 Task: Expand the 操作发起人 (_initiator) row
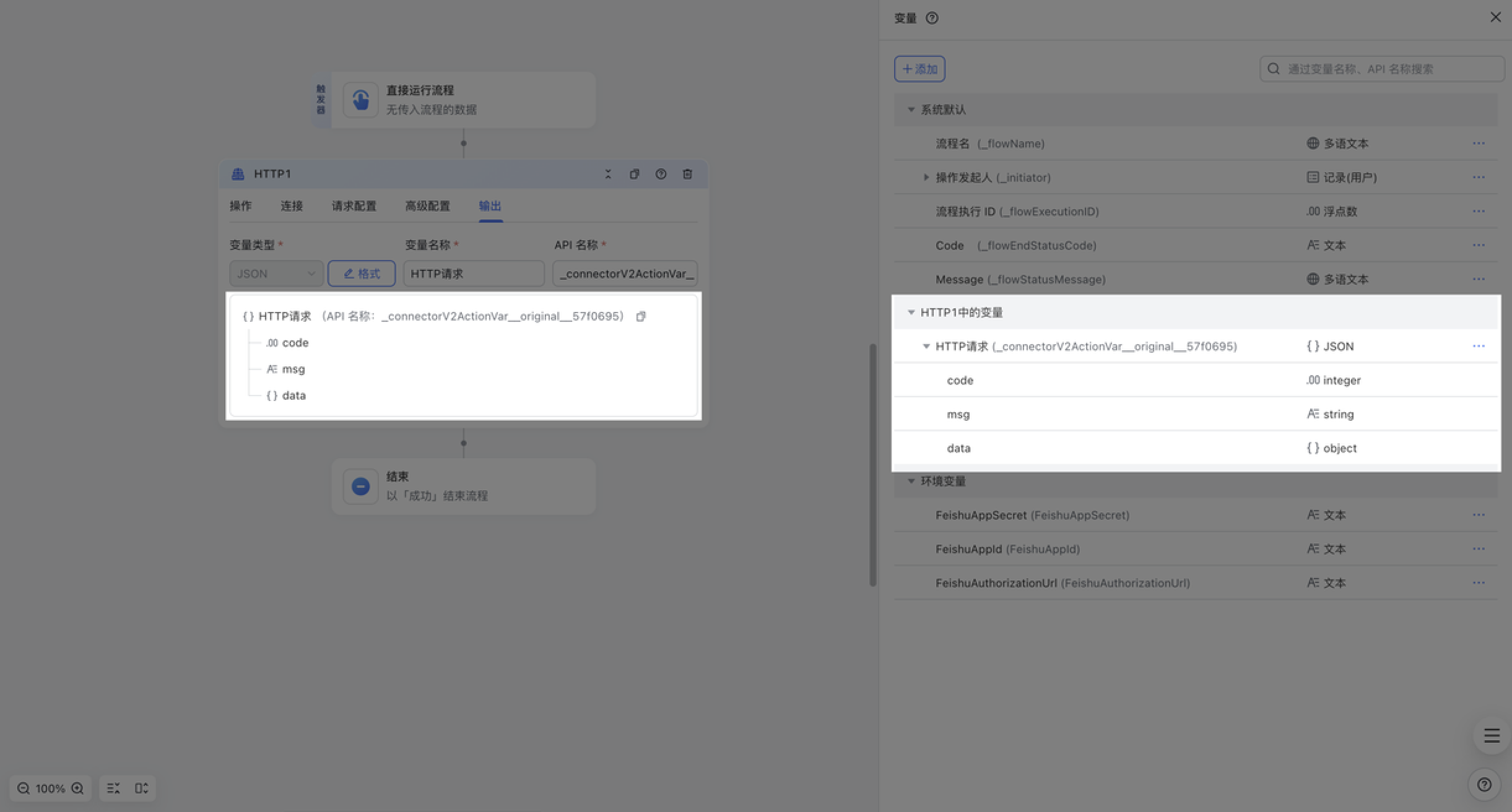(926, 178)
